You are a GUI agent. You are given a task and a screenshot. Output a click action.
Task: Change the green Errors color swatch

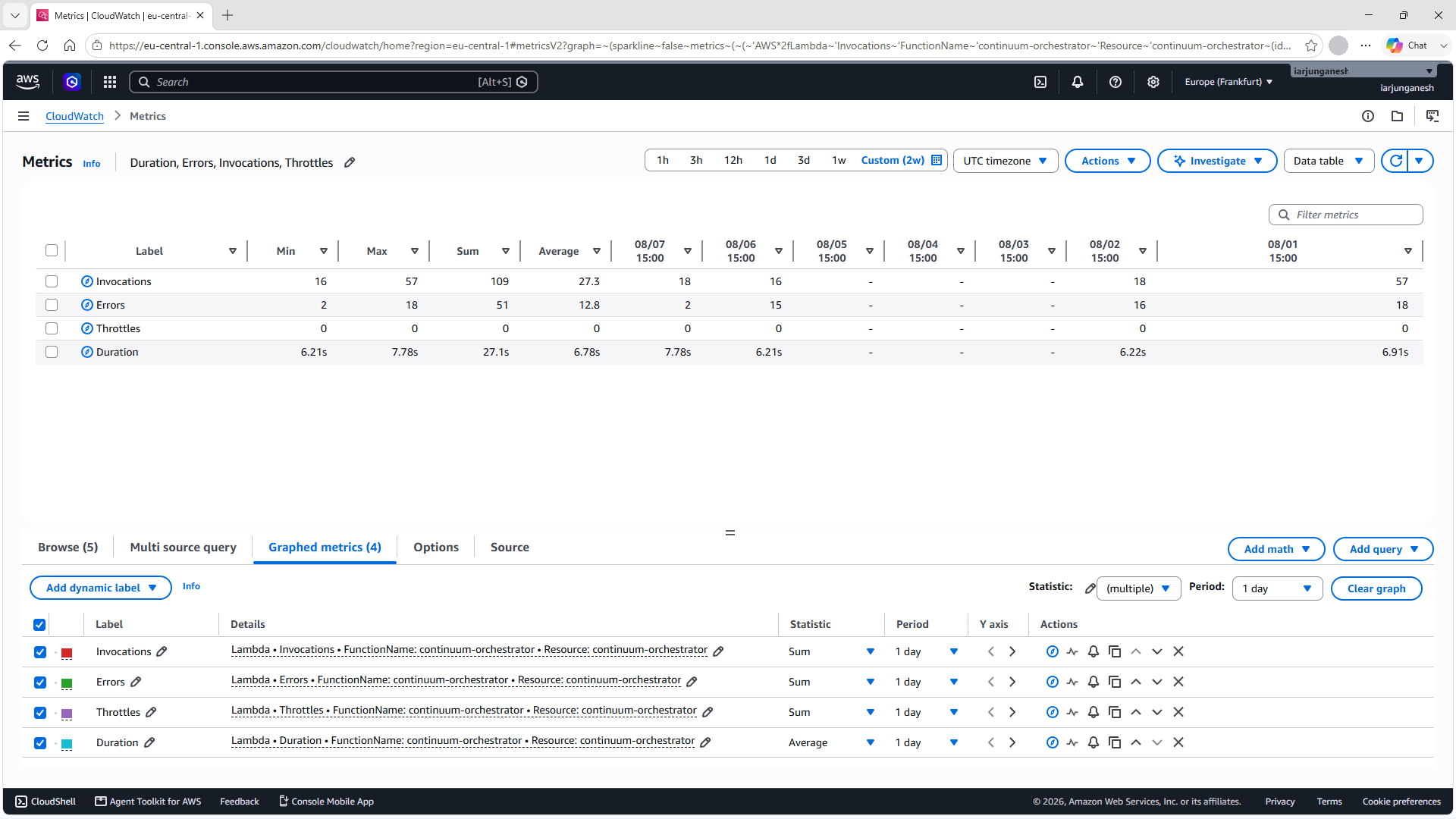click(x=67, y=683)
